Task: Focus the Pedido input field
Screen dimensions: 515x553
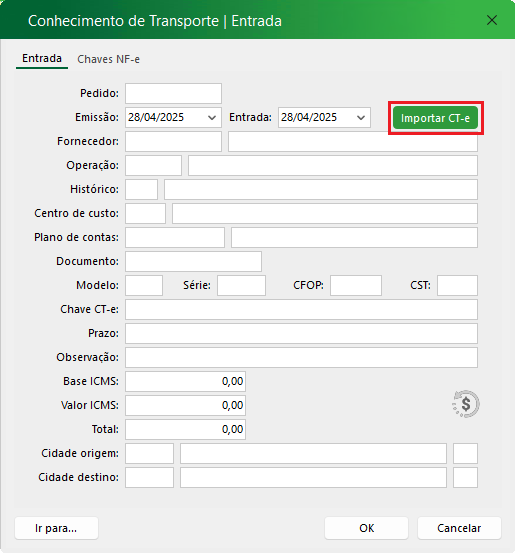Action: point(173,93)
